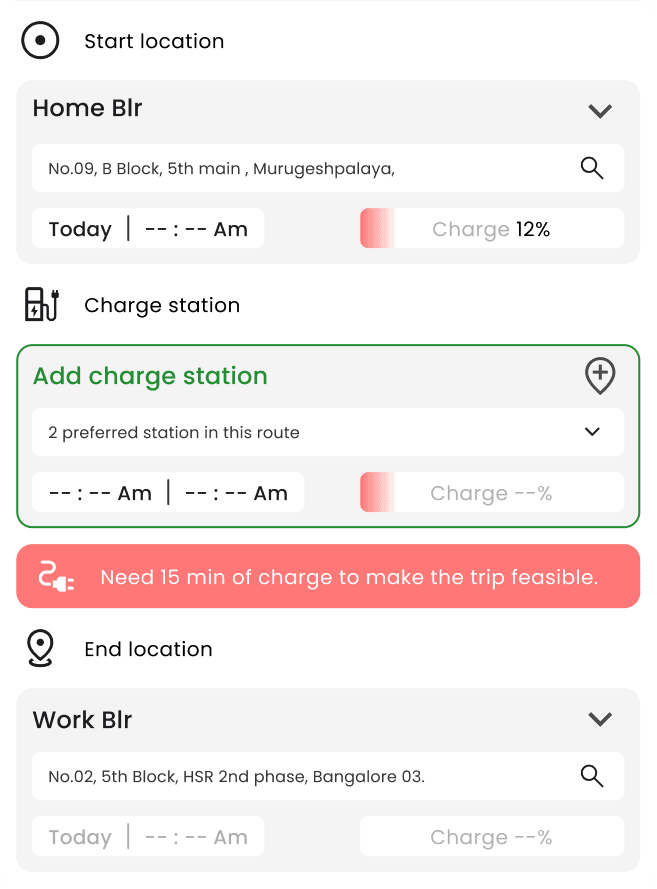Tap the add location pin plus icon
This screenshot has width=657, height=889.
click(600, 376)
